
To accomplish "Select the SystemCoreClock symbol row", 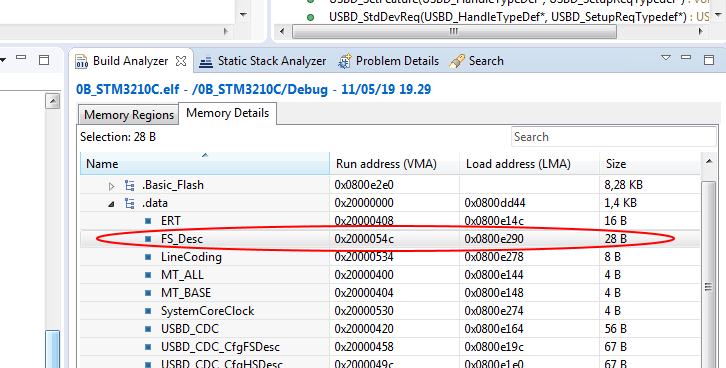I will click(x=390, y=311).
